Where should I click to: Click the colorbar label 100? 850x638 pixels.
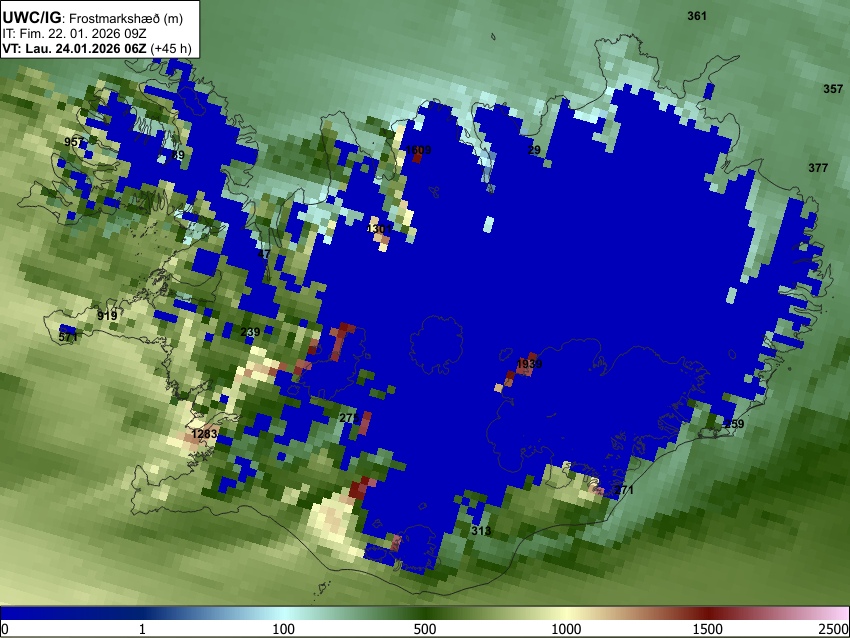click(x=284, y=629)
